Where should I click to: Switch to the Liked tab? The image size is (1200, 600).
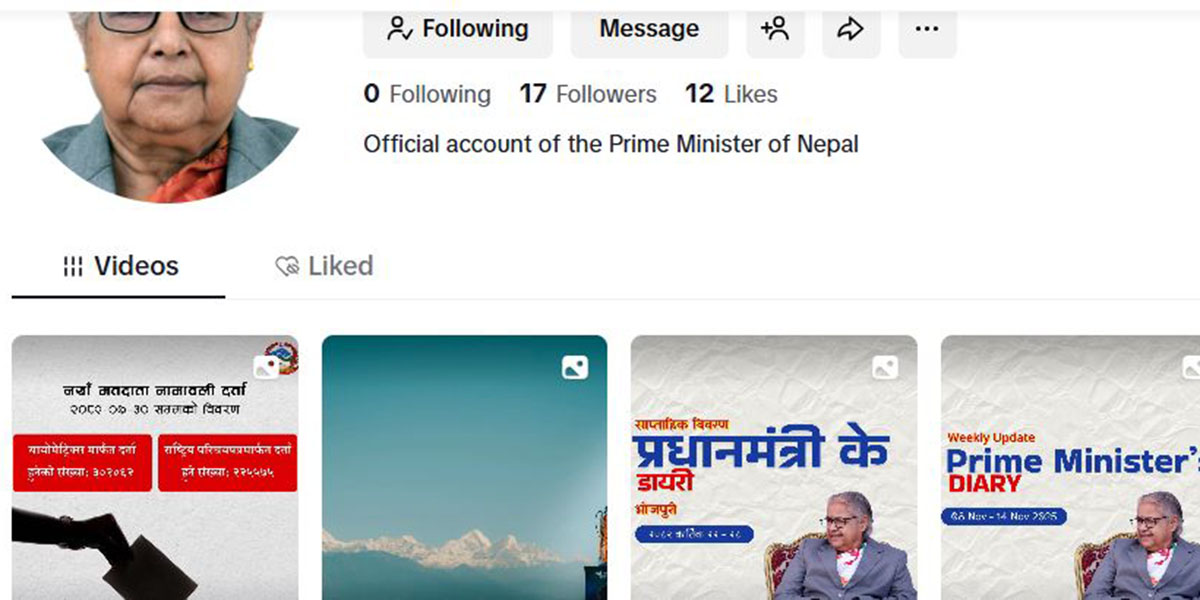tap(325, 266)
